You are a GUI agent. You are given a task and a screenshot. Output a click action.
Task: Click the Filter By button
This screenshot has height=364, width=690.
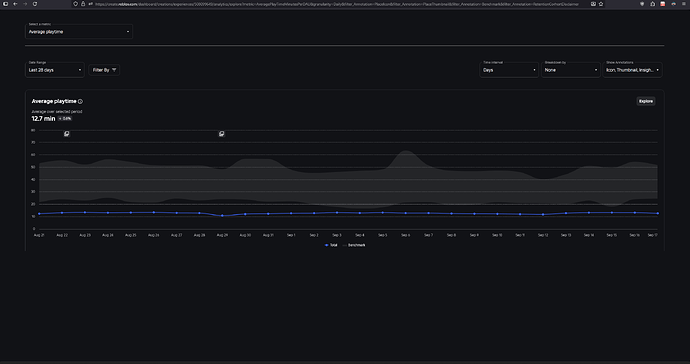pos(104,70)
